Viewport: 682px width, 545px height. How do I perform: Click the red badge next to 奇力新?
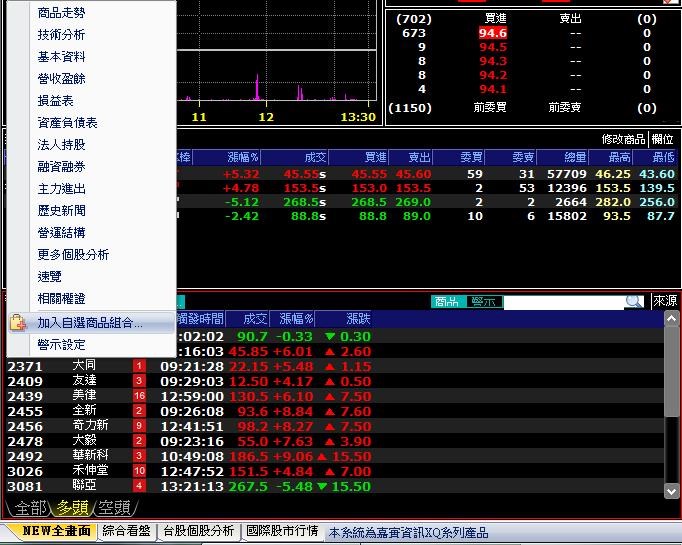[139, 426]
